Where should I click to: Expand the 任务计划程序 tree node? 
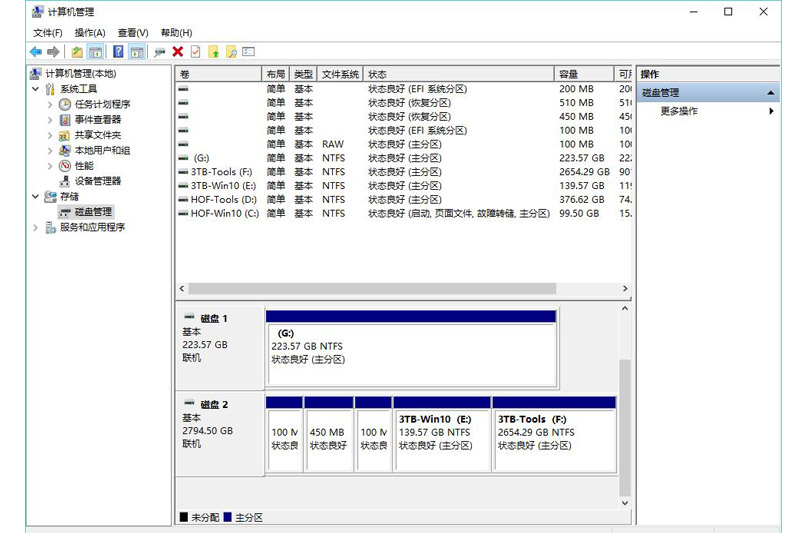(x=50, y=104)
